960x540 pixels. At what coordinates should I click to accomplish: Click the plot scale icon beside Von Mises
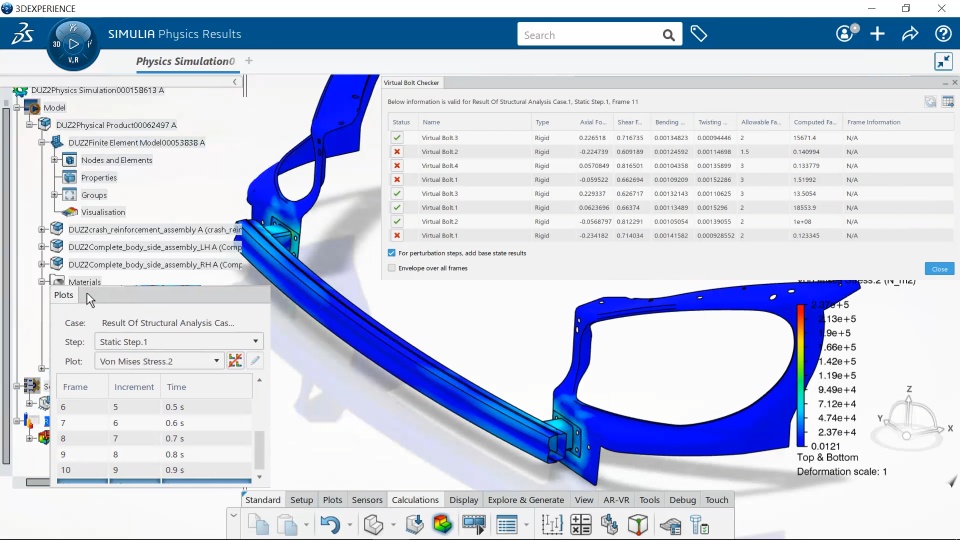click(235, 361)
